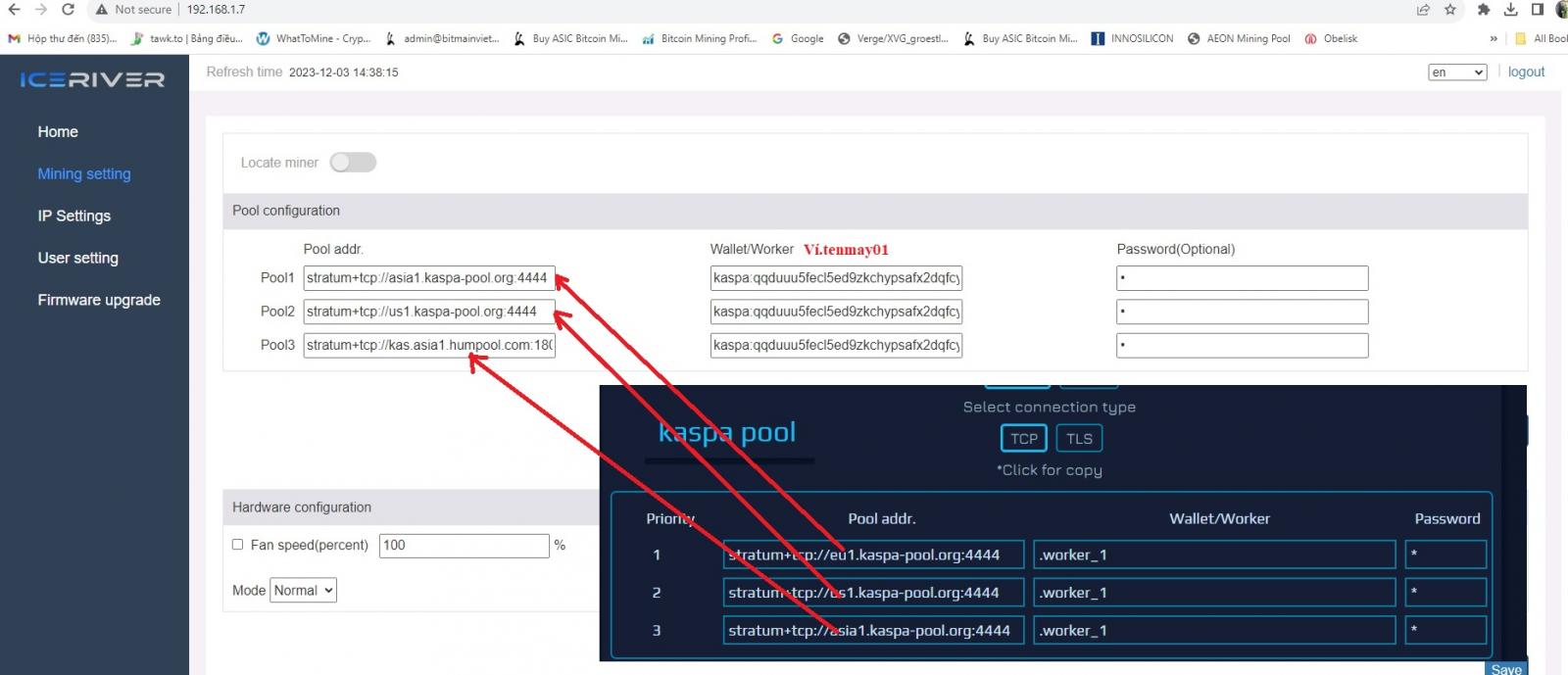
Task: Reload the page with refresh icon
Action: coord(68,10)
